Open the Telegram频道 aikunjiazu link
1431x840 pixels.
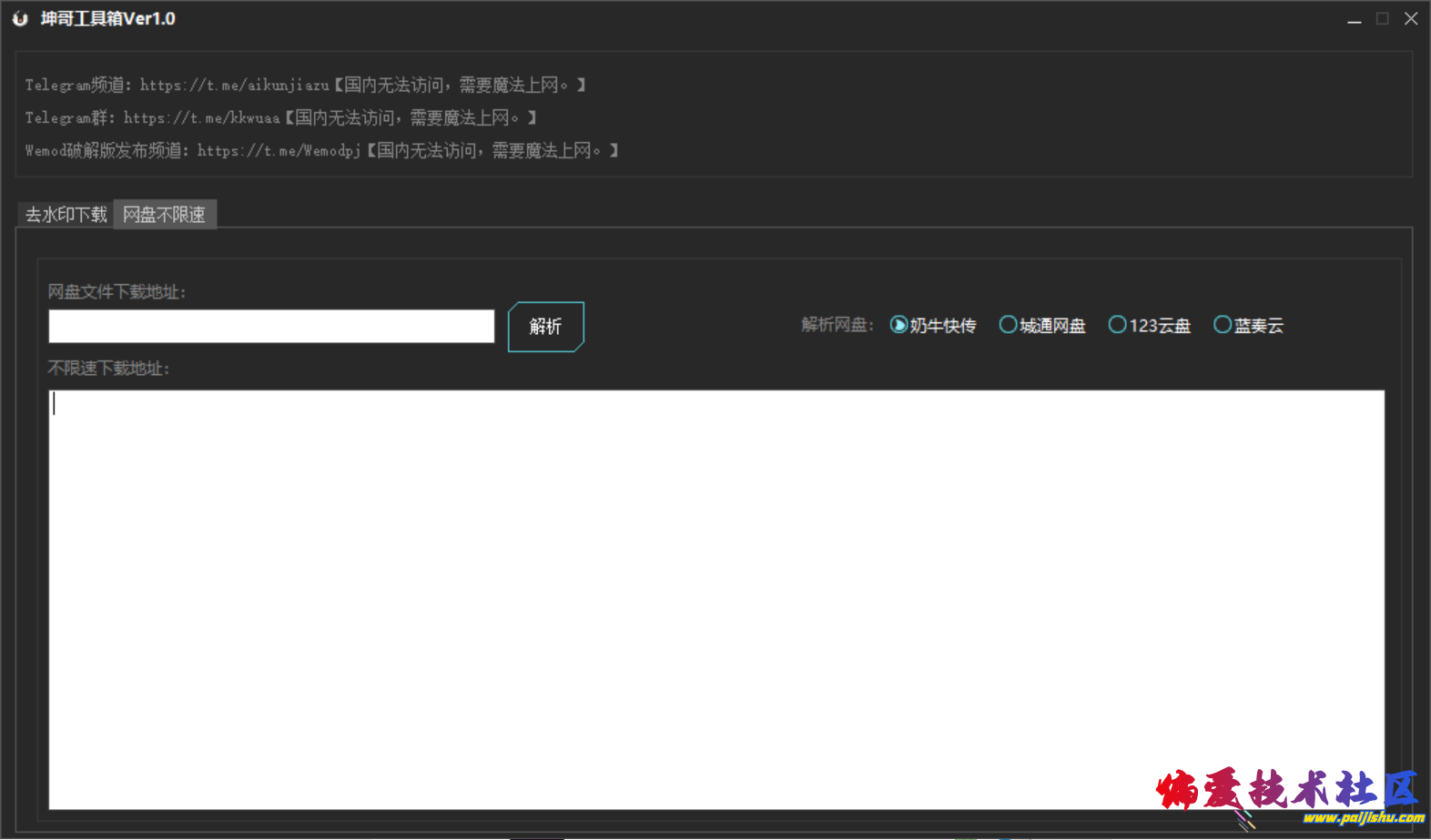(x=234, y=86)
